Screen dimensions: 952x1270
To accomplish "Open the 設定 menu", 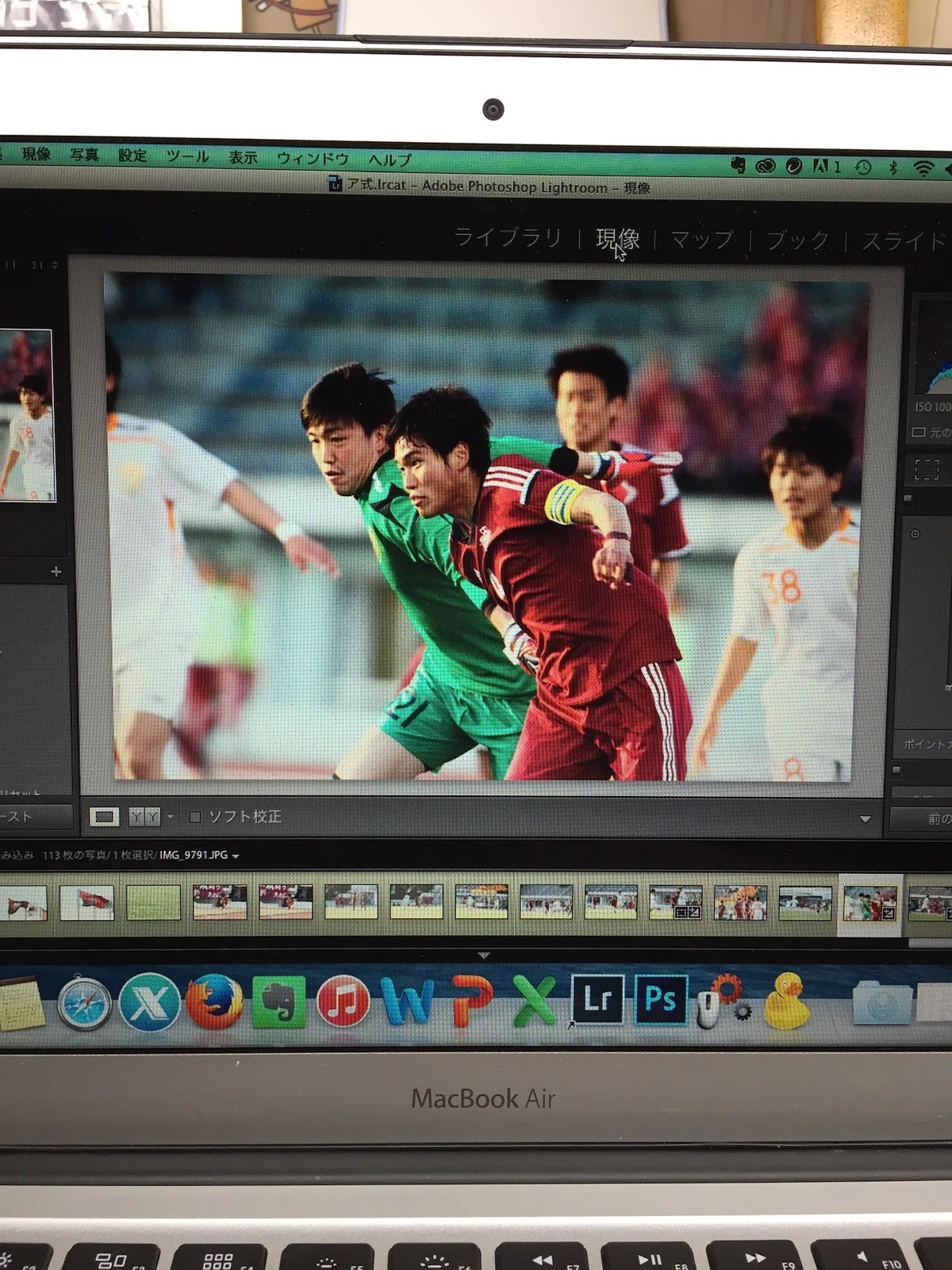I will [132, 156].
